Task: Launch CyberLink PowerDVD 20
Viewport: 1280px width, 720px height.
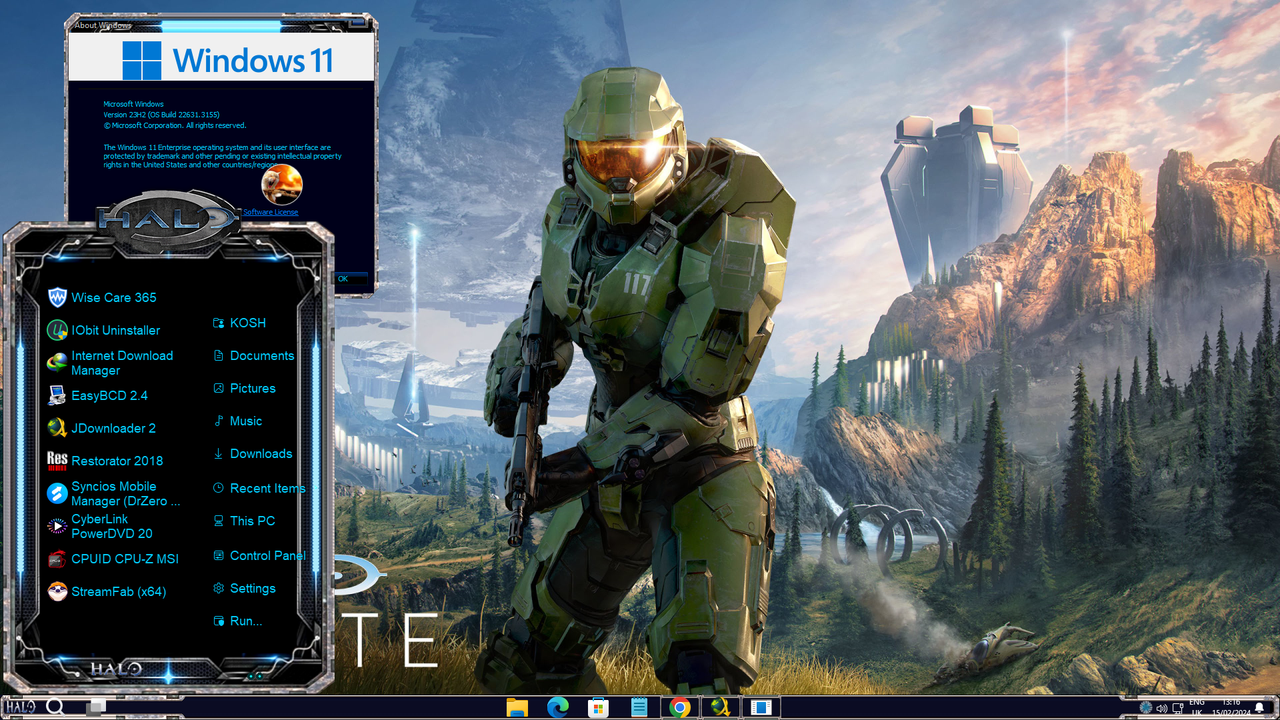Action: [x=100, y=526]
